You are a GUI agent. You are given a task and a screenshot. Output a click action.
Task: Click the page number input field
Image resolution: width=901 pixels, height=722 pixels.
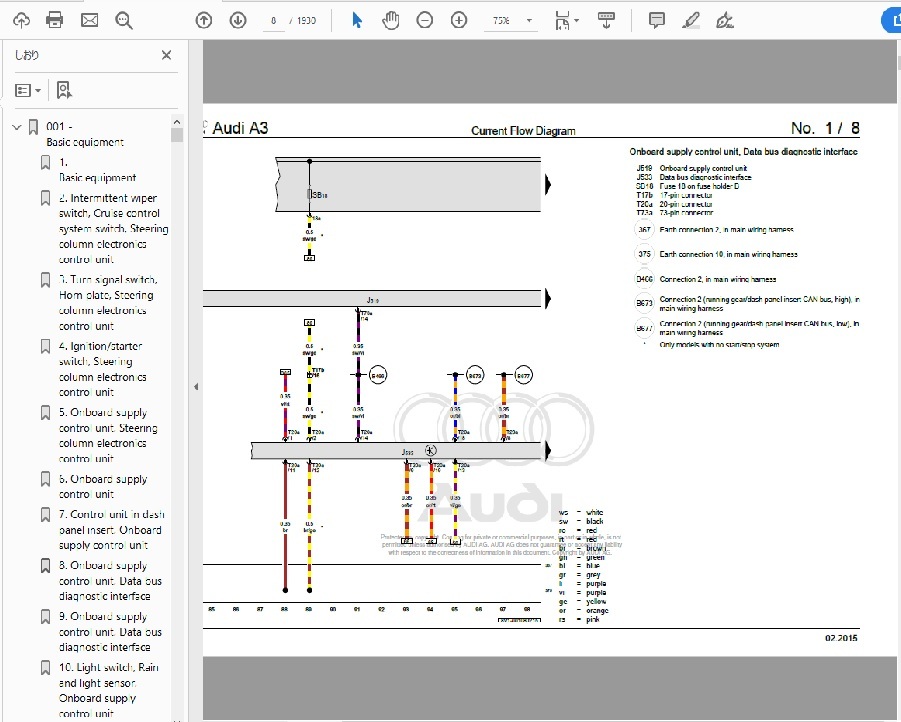tap(274, 21)
